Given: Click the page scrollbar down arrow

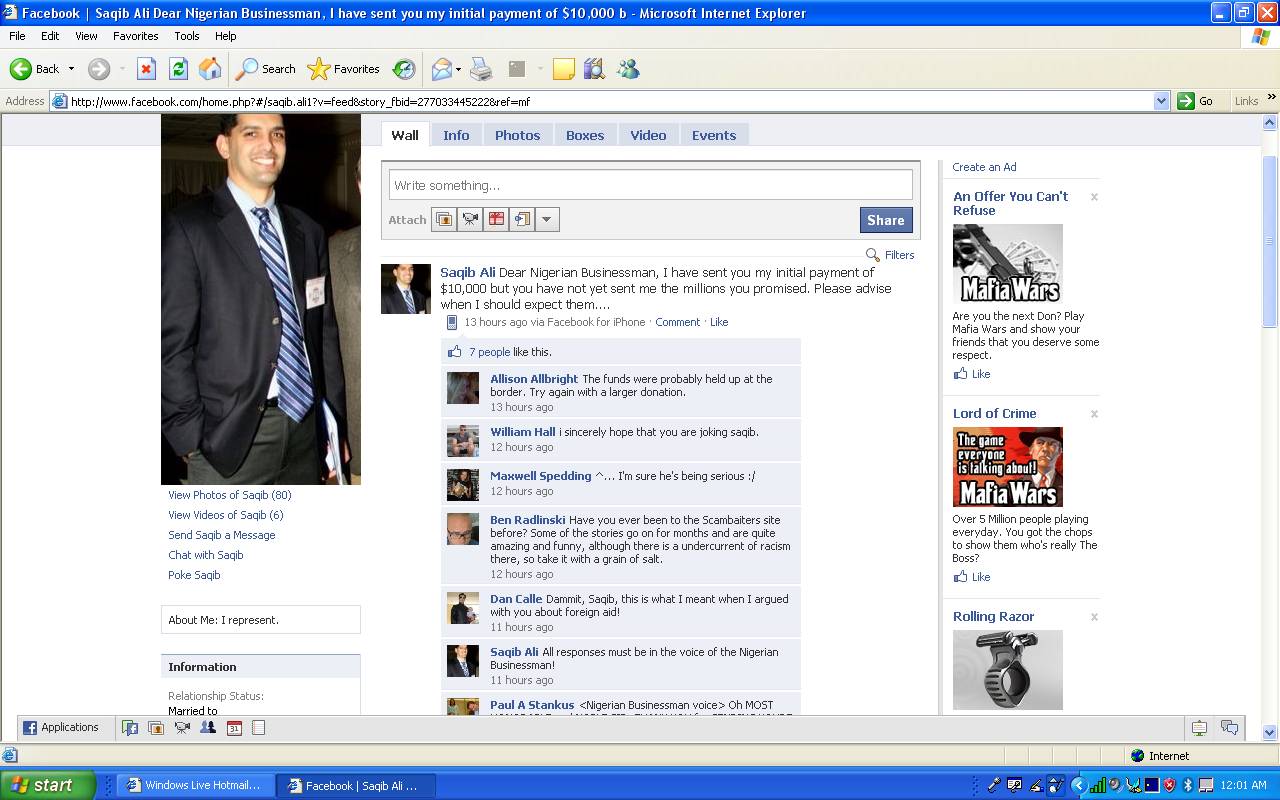Looking at the screenshot, I should click(x=1270, y=732).
